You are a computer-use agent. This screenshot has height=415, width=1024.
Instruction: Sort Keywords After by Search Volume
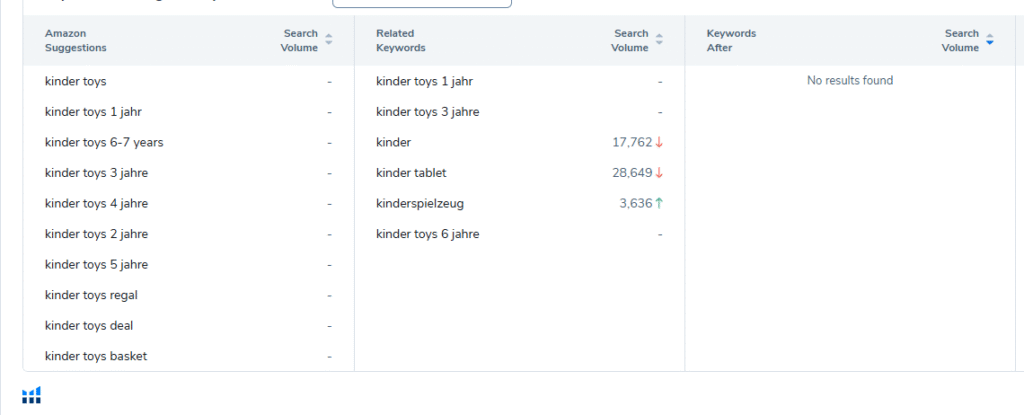tap(989, 40)
